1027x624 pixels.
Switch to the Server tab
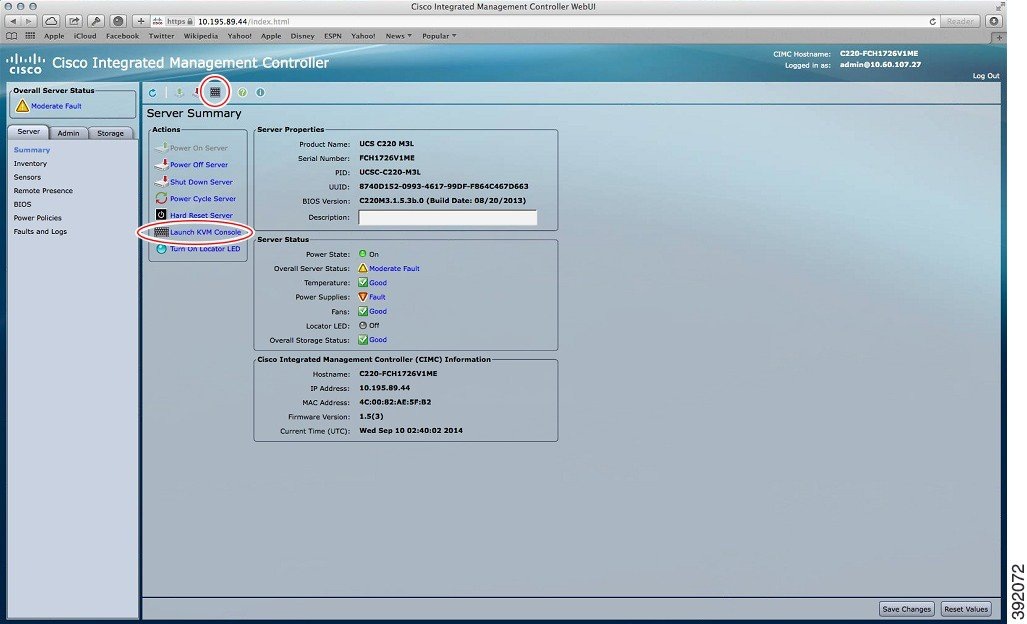pyautogui.click(x=28, y=132)
